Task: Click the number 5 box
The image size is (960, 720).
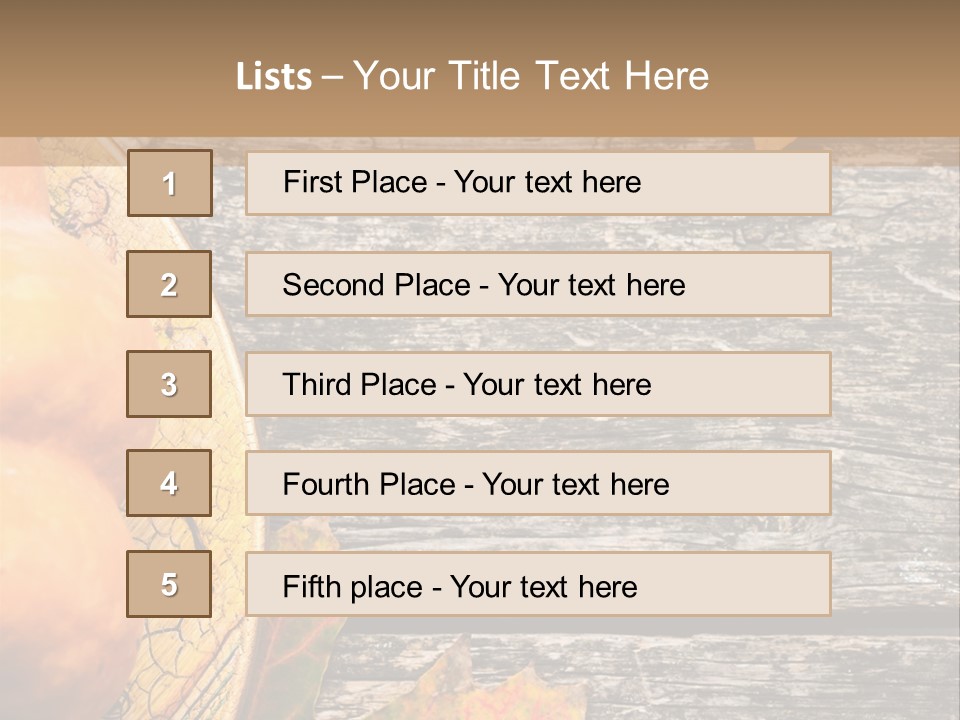Action: pyautogui.click(x=169, y=584)
